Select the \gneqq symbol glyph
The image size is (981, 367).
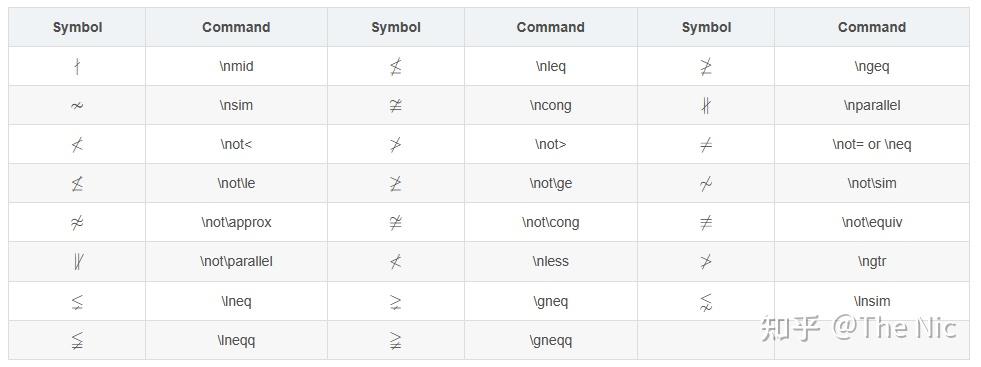(395, 341)
